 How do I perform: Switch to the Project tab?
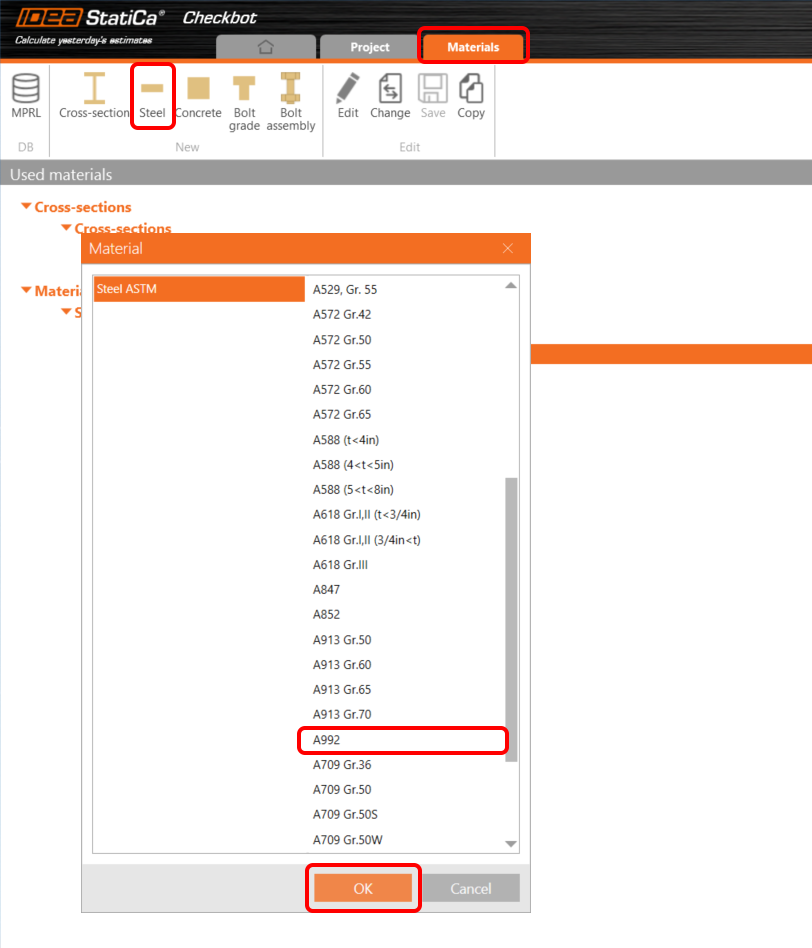pos(370,47)
